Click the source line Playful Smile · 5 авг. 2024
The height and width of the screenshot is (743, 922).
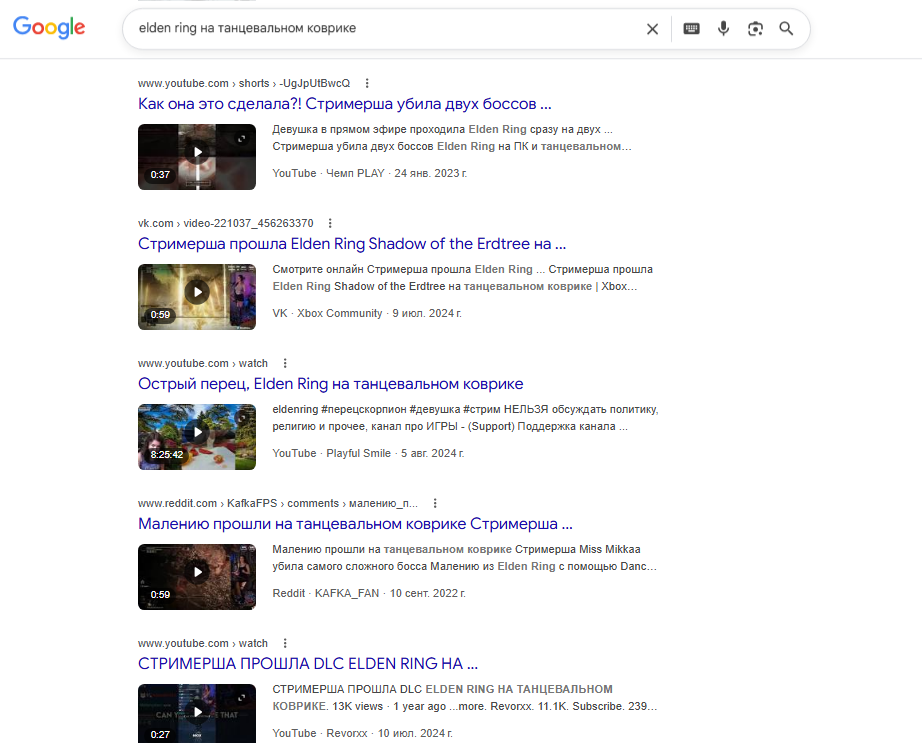tap(368, 453)
